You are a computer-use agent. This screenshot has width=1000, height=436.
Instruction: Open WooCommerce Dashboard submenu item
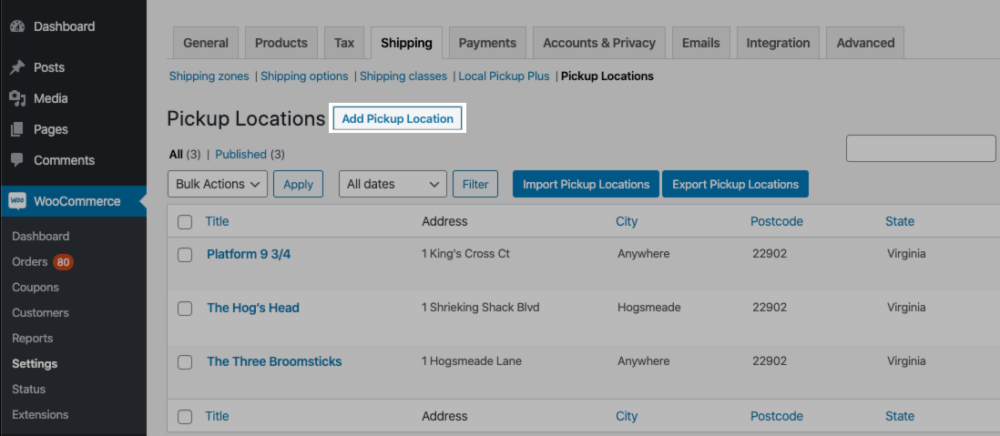pyautogui.click(x=41, y=236)
